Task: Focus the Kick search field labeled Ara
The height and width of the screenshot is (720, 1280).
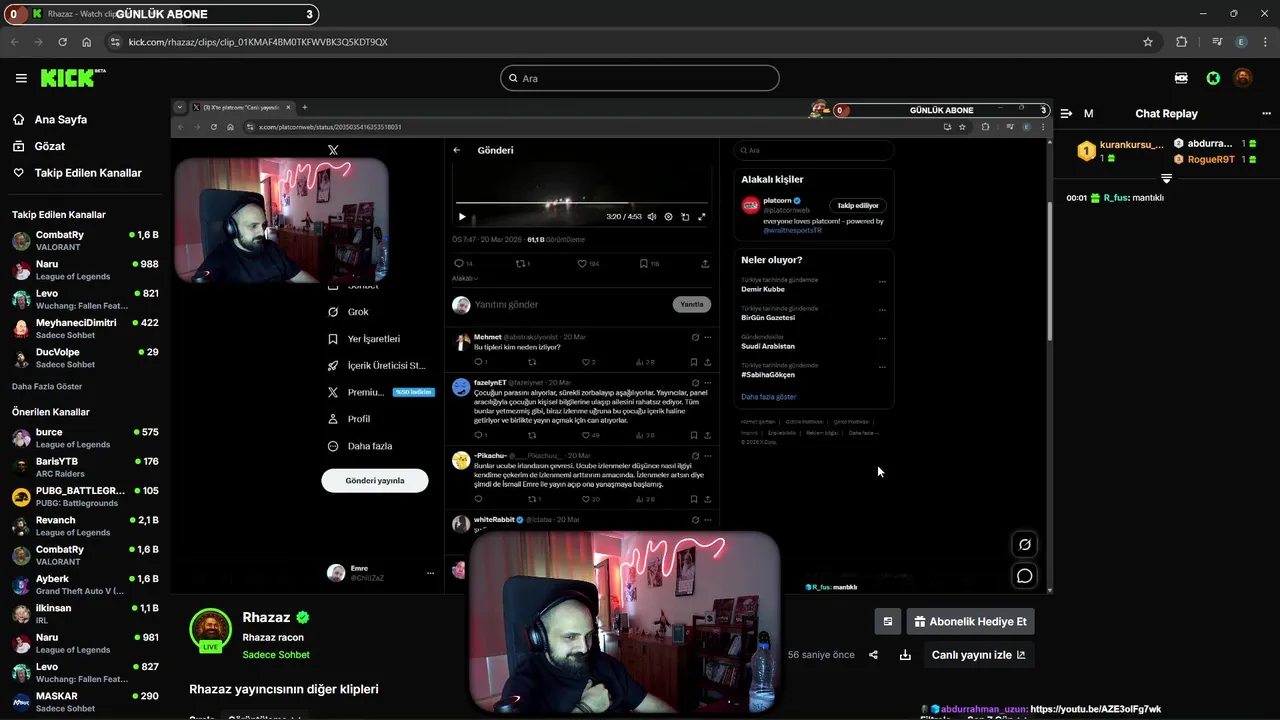Action: pos(640,78)
